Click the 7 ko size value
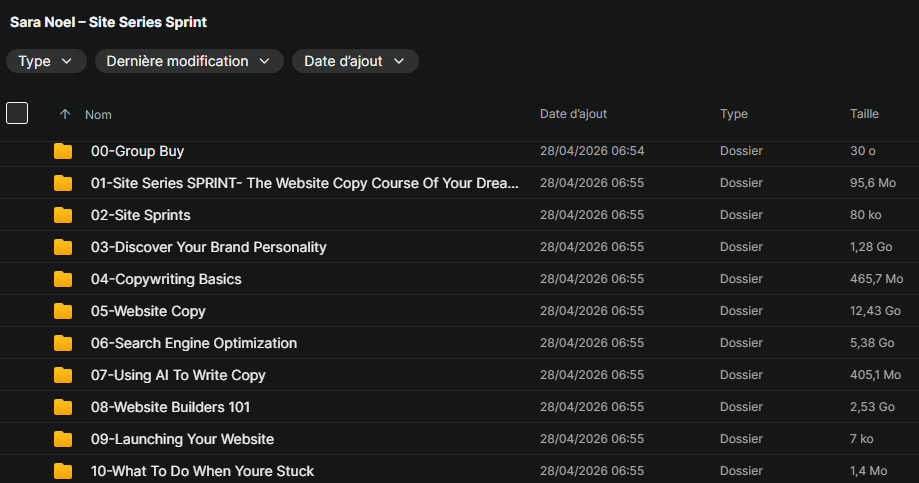Screen dimensions: 919x483 862,438
